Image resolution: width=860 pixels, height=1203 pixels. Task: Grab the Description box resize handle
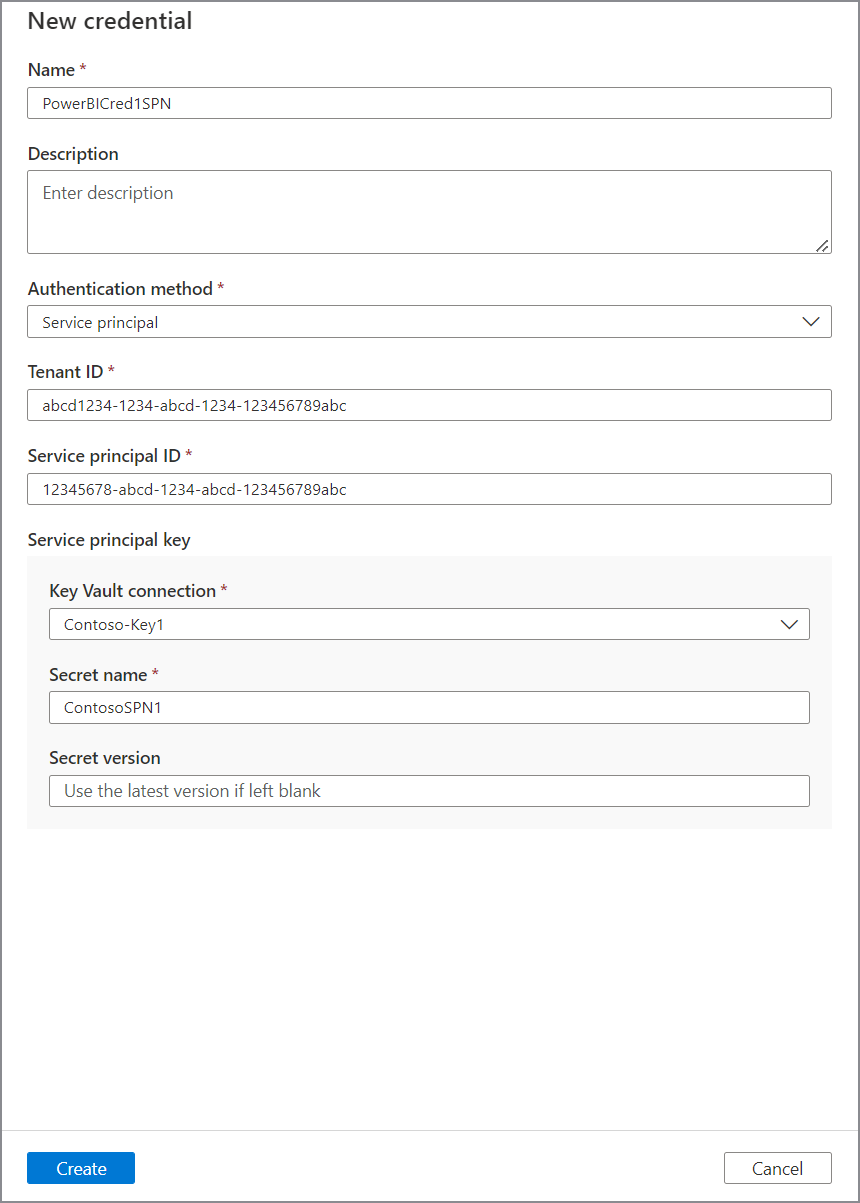pyautogui.click(x=822, y=245)
